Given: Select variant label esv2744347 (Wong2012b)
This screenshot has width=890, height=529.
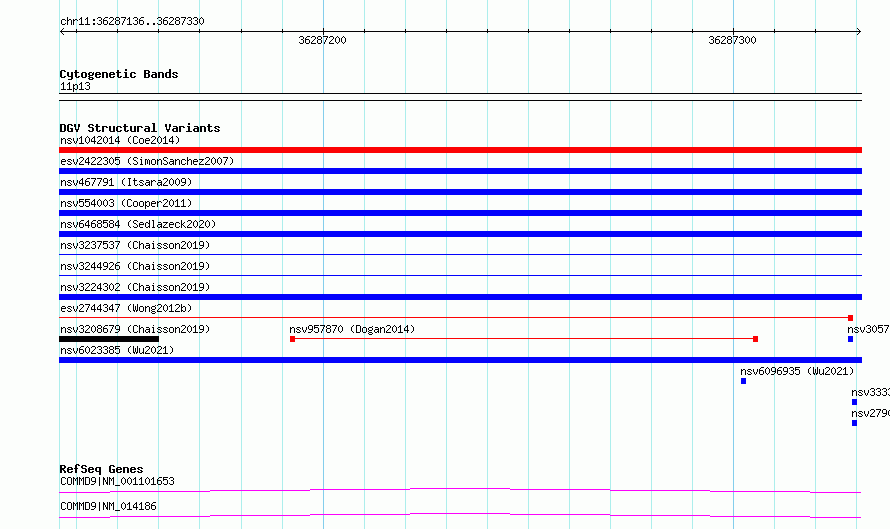Looking at the screenshot, I should pos(126,308).
